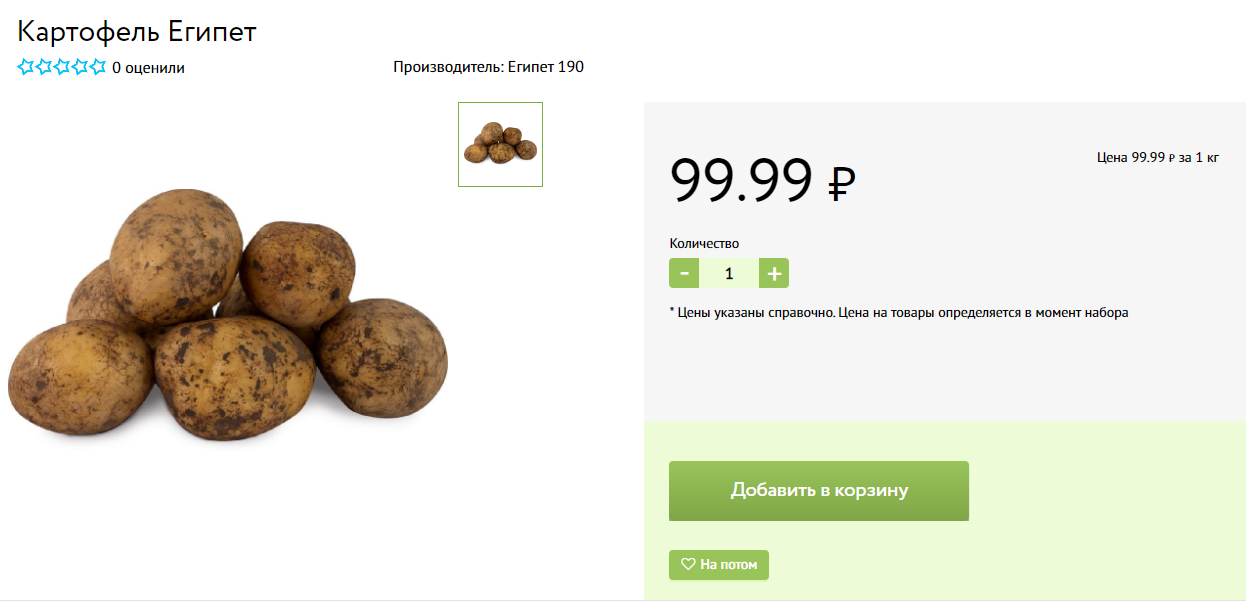Click the heart icon in На потом

point(688,565)
